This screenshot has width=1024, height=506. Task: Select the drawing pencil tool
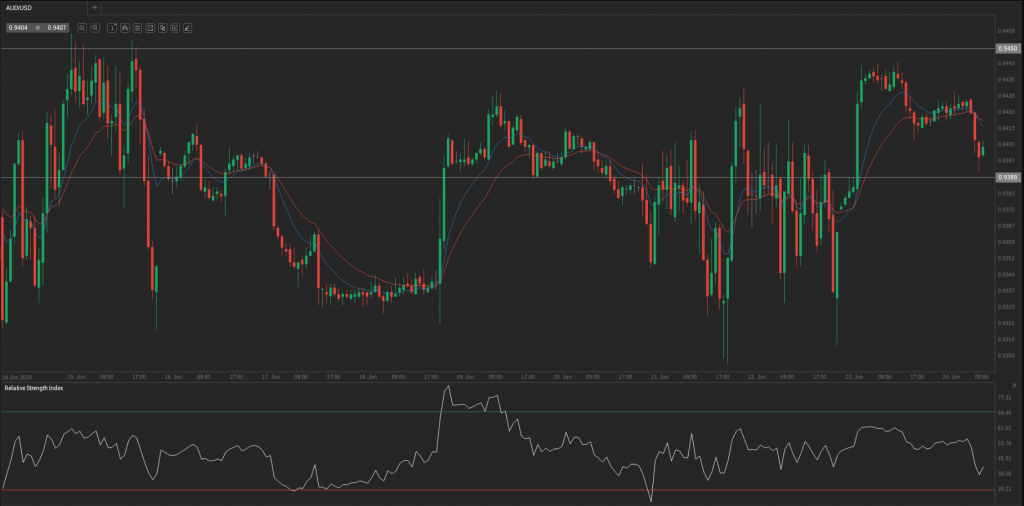(x=187, y=28)
